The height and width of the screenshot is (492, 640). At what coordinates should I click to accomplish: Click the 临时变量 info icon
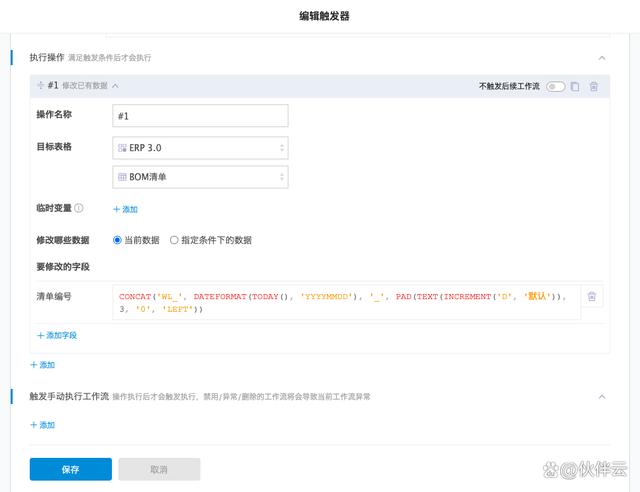pos(79,208)
